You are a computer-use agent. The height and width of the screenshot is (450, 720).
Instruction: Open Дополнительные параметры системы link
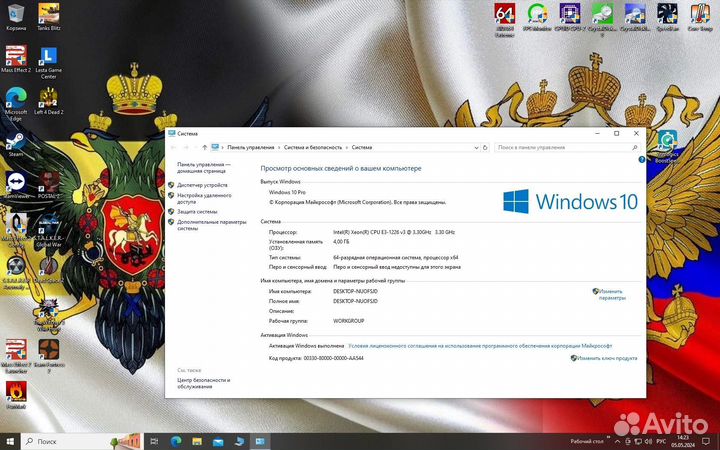(x=212, y=225)
